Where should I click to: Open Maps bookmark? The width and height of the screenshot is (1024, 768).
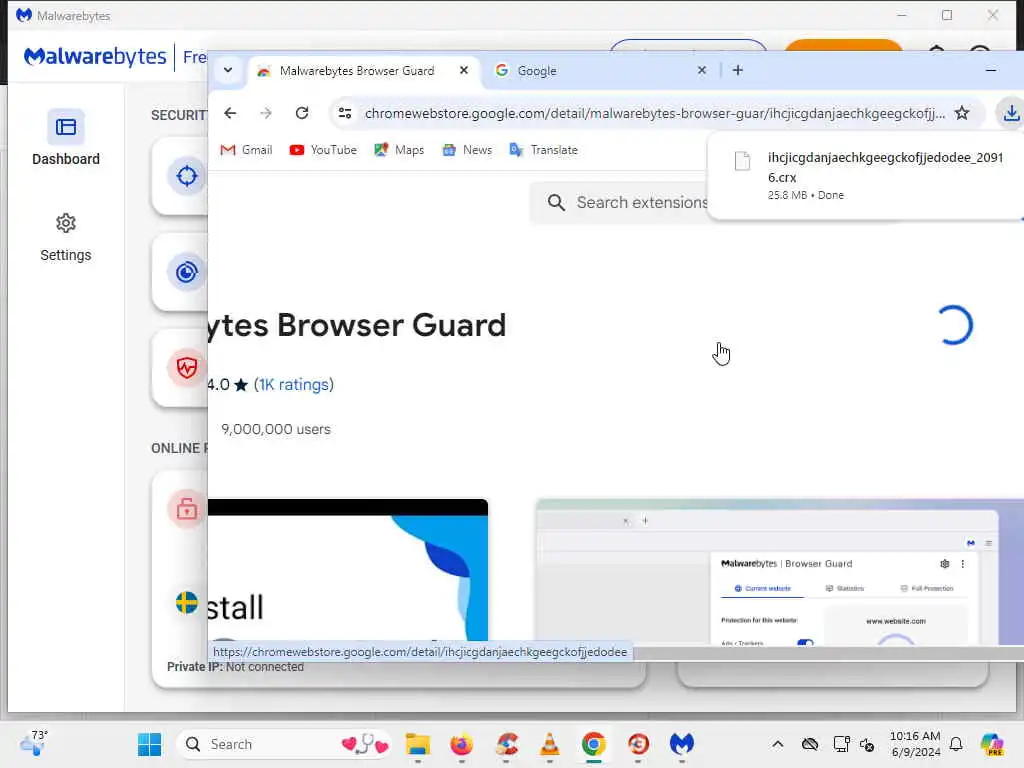(x=399, y=150)
